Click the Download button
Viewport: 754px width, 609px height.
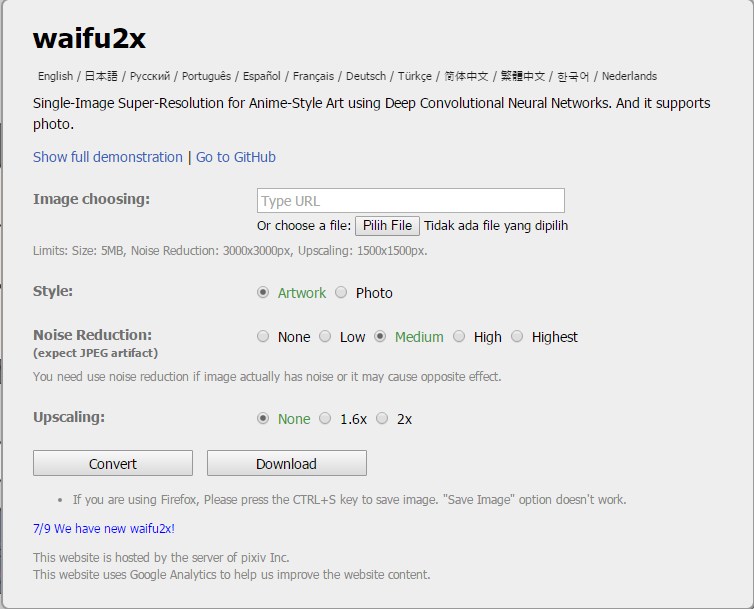[287, 463]
